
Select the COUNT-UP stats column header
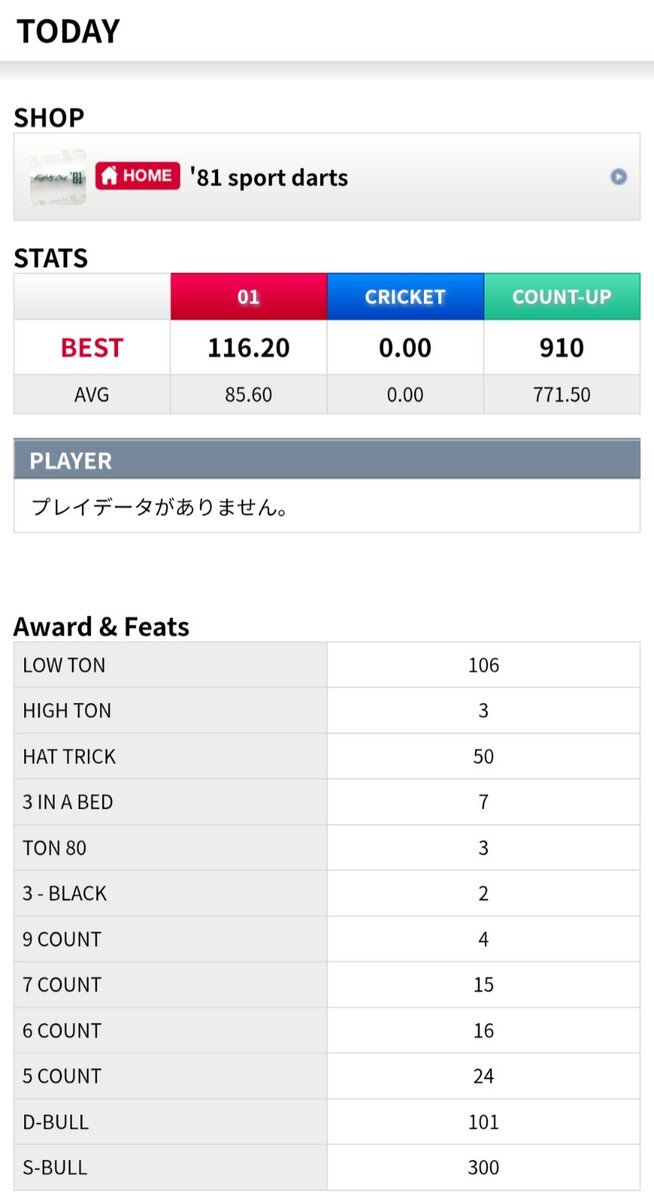pos(562,297)
